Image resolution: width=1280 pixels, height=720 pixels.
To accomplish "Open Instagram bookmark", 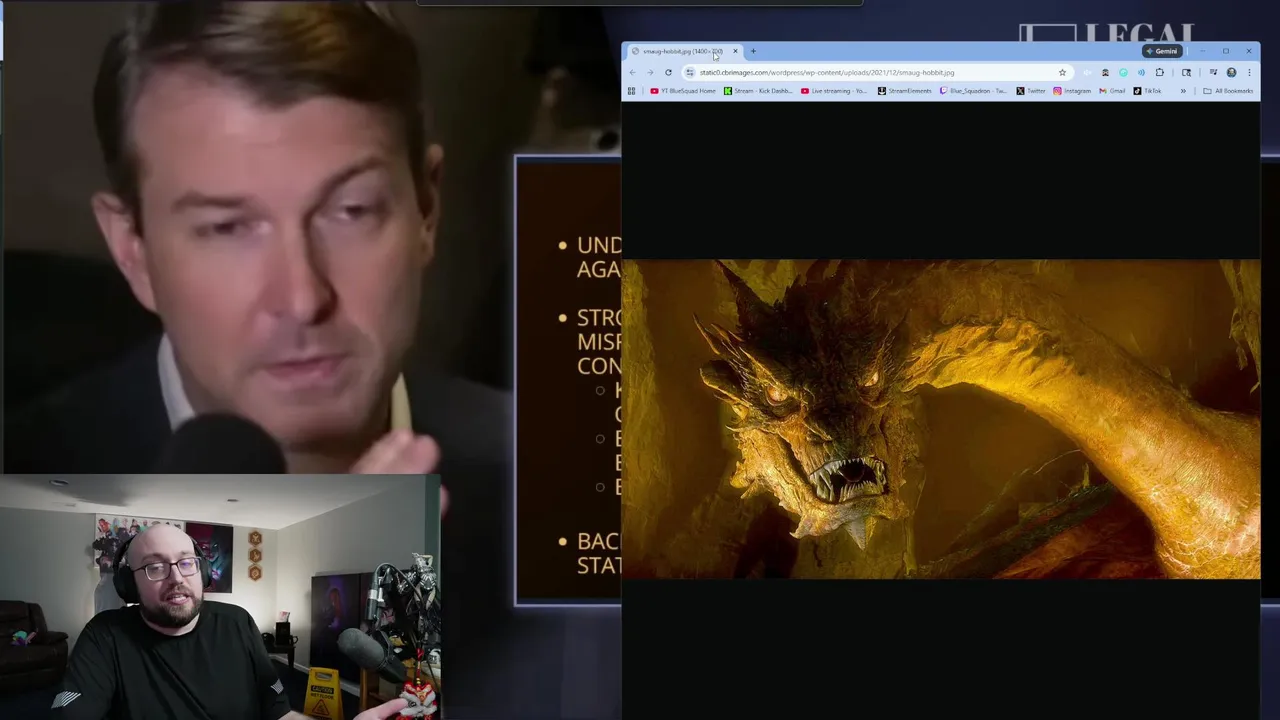I will coord(1072,91).
